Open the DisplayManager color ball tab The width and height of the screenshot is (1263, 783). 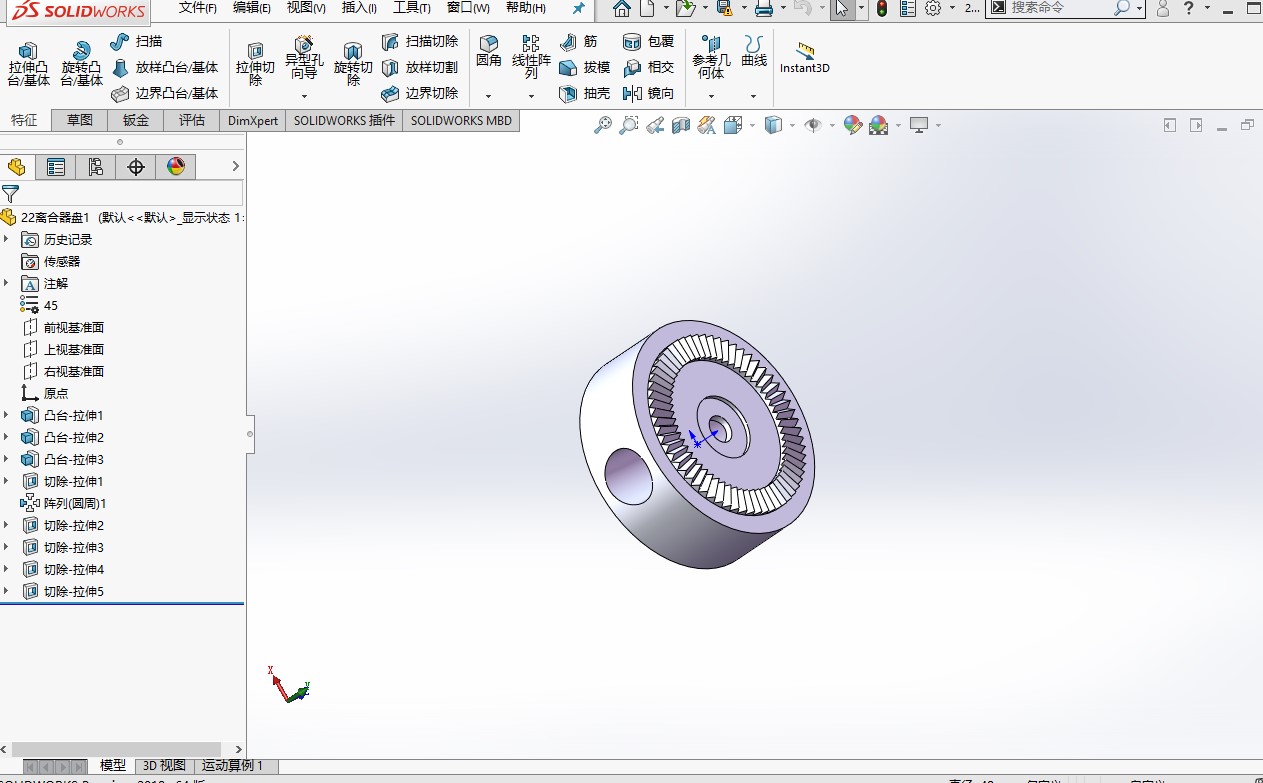click(176, 167)
